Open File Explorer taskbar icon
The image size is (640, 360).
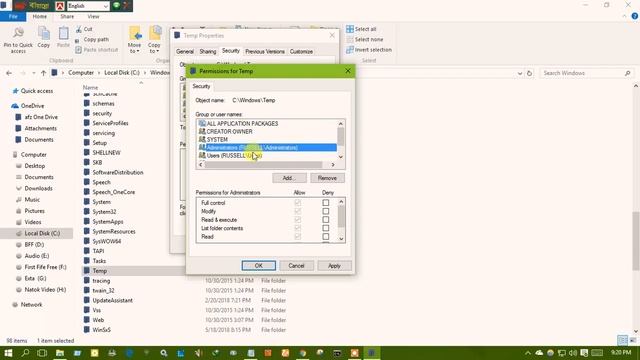[x=60, y=353]
